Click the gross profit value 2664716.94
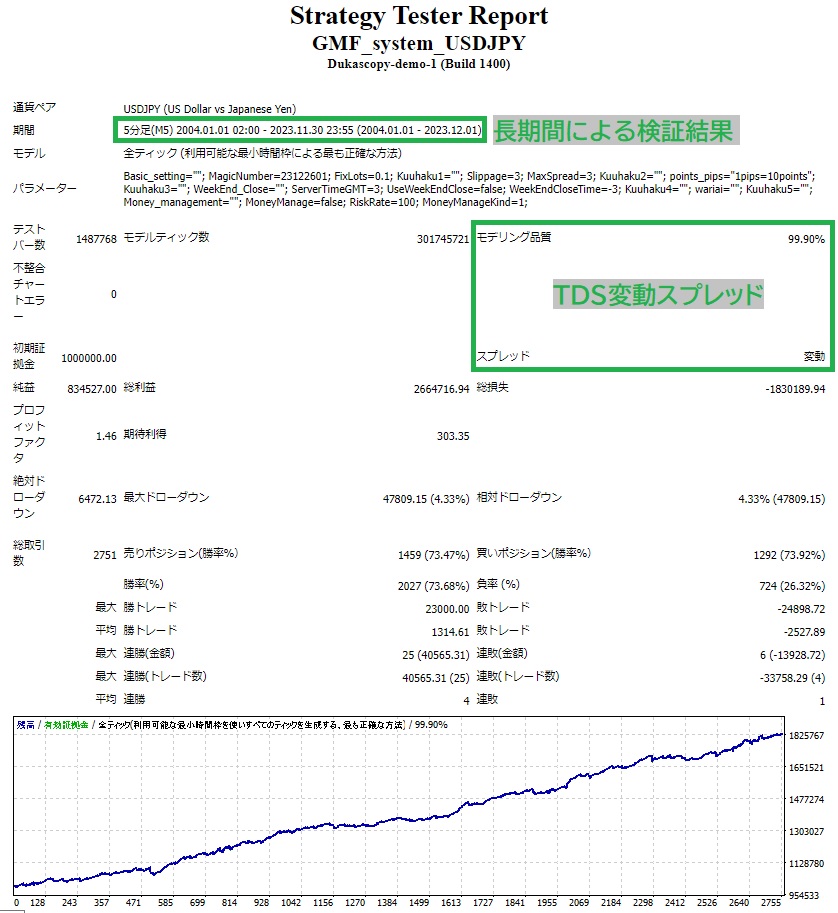838x913 pixels. (x=433, y=388)
